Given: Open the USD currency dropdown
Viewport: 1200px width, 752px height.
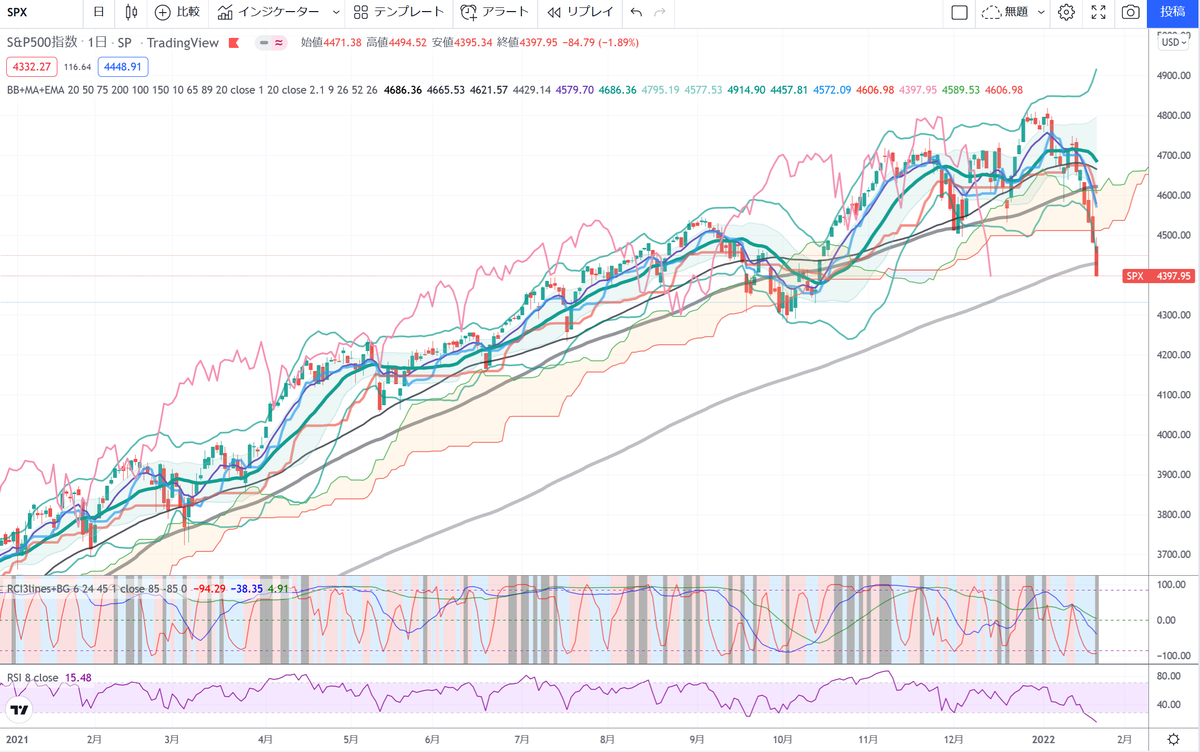Looking at the screenshot, I should [x=1172, y=42].
